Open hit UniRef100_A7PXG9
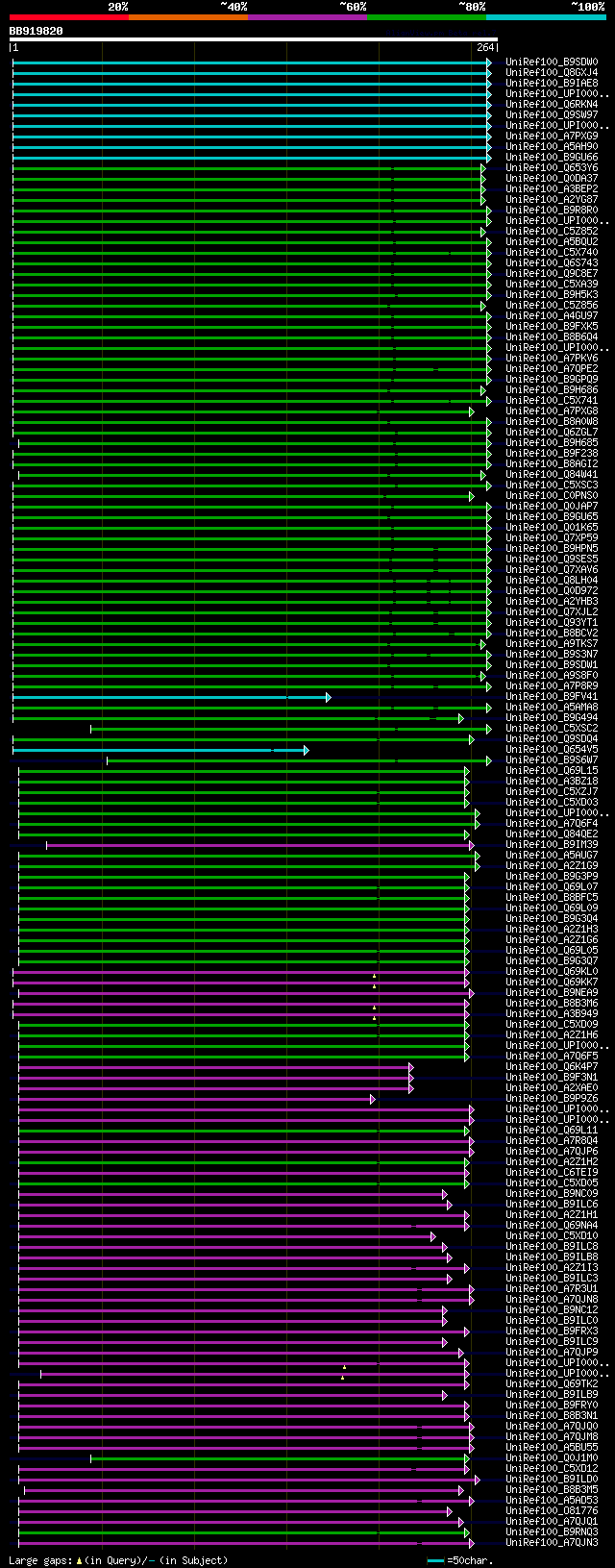 tap(552, 136)
